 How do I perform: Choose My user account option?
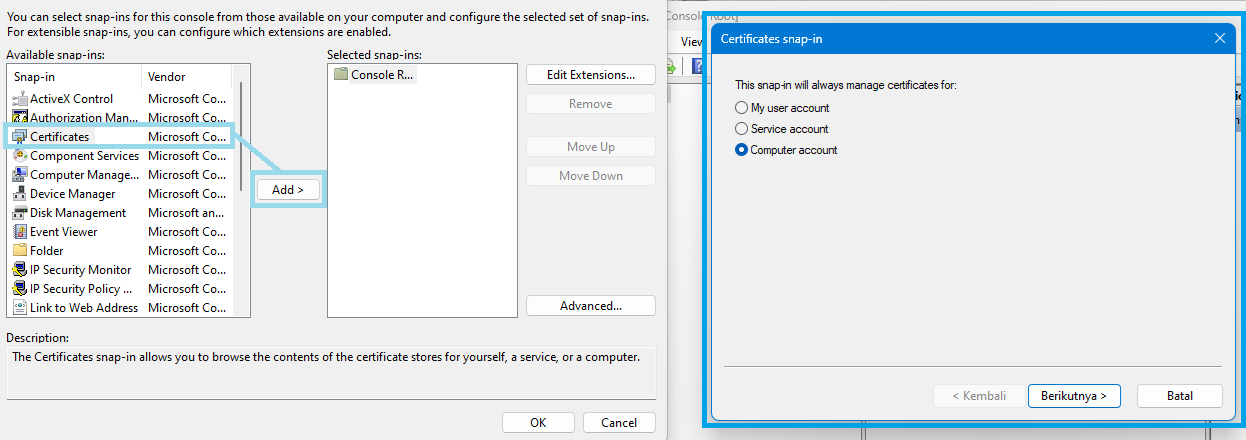tap(741, 108)
